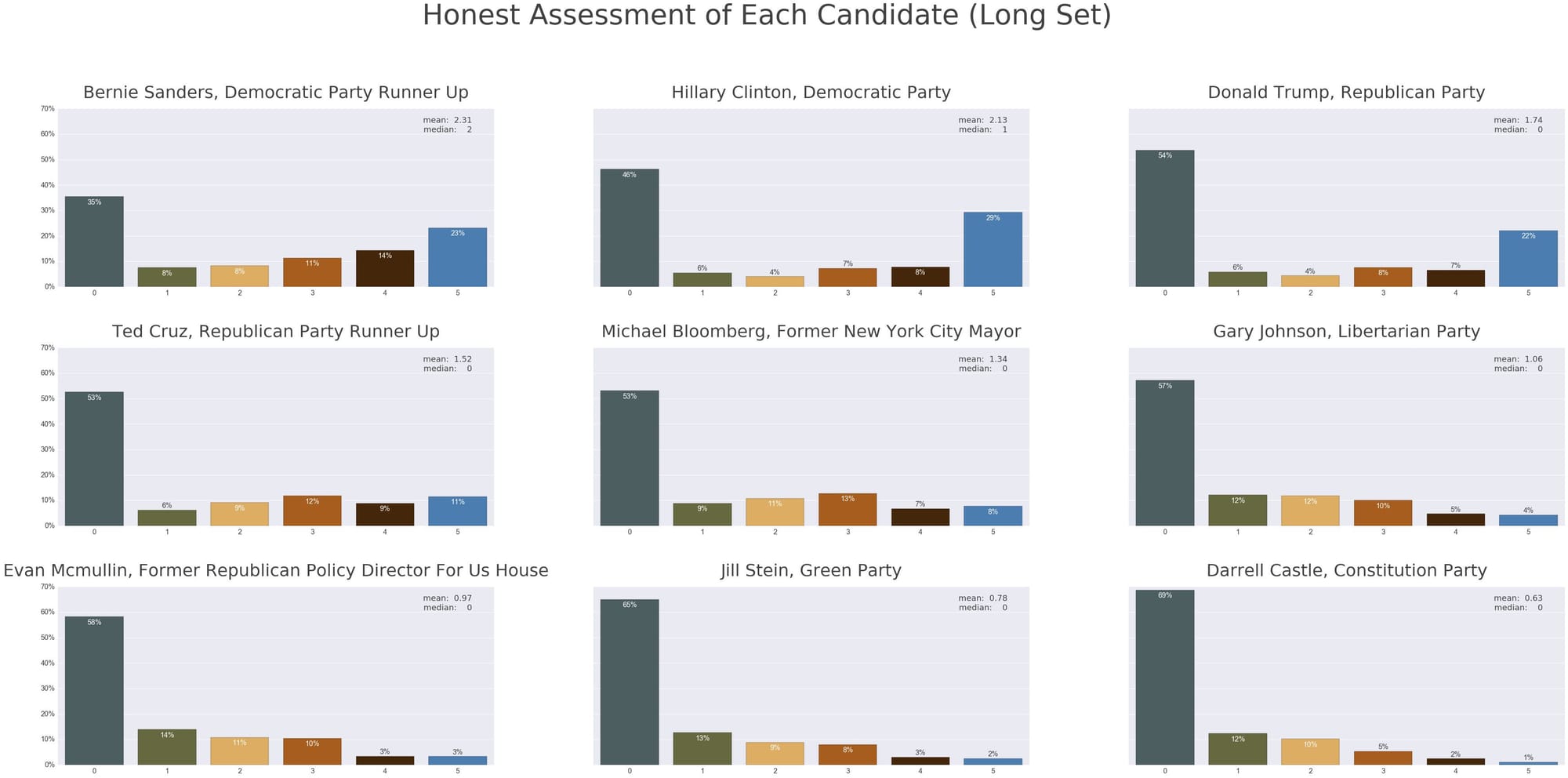Select the 65% bar for Jill Stein
The image size is (1568, 778).
tap(630, 682)
